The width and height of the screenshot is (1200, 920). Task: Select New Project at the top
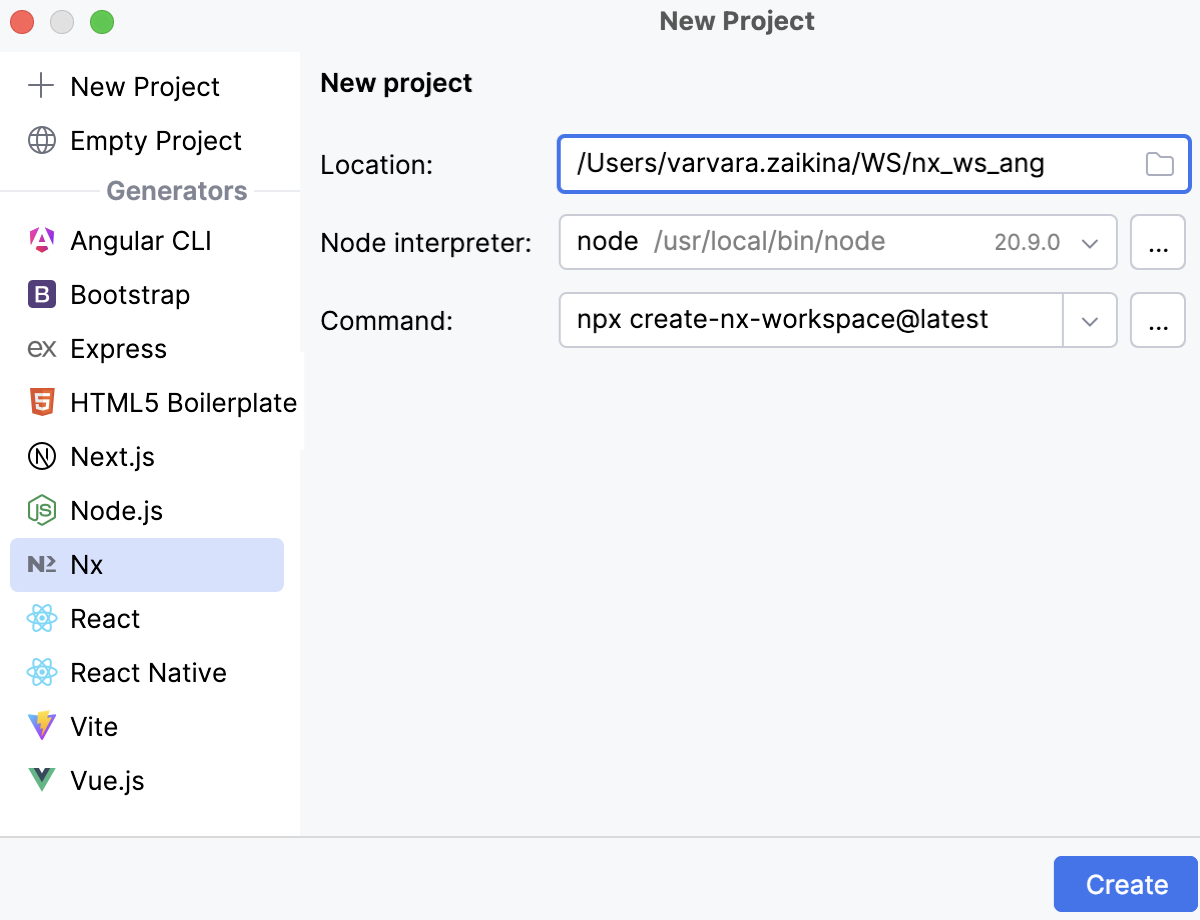coord(145,87)
